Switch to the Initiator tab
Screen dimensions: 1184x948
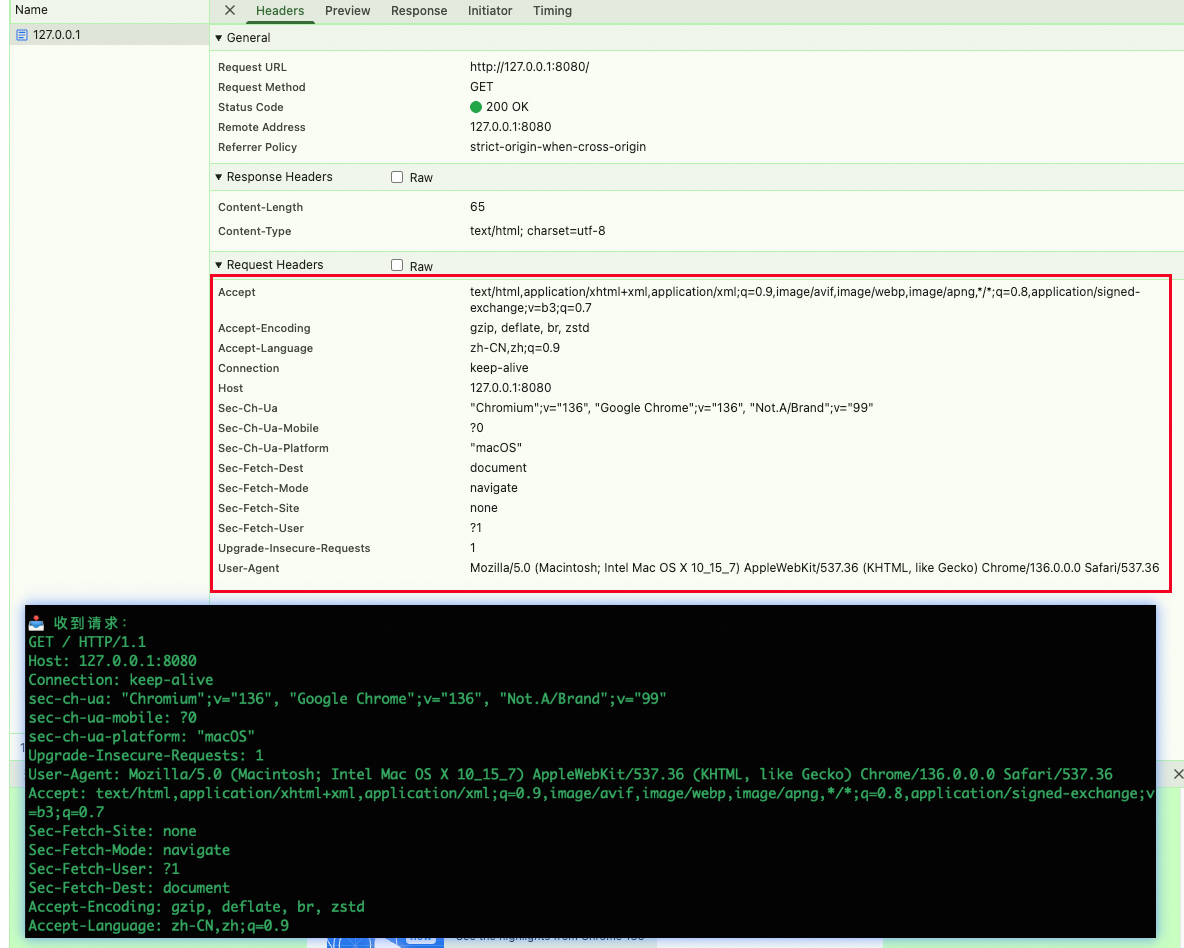[490, 11]
